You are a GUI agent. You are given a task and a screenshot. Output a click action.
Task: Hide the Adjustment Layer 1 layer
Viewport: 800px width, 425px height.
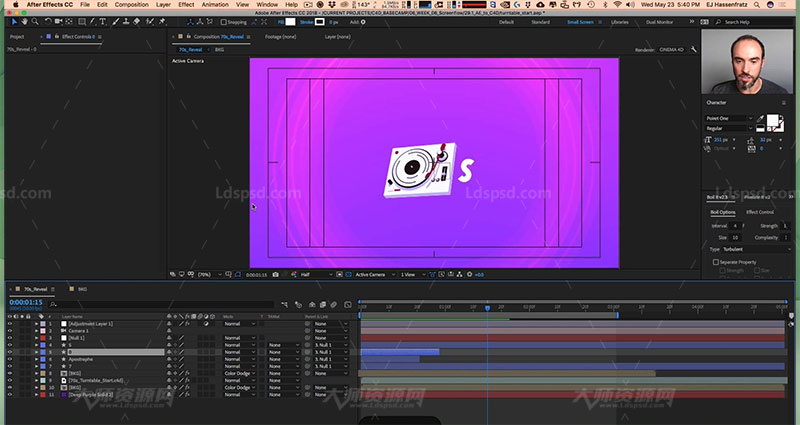pos(10,323)
